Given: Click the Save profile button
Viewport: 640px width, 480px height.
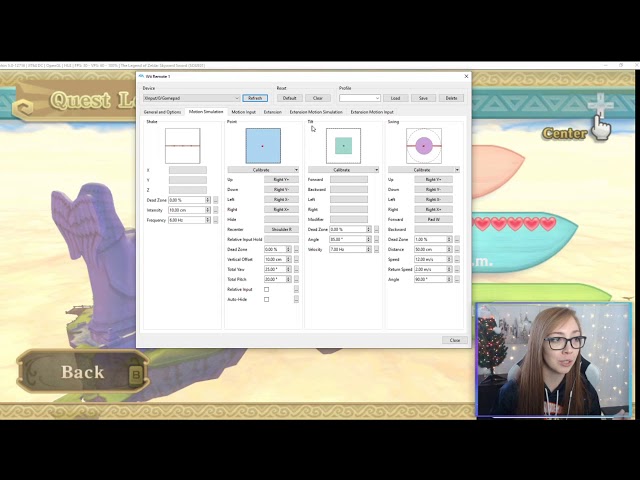Looking at the screenshot, I should [x=423, y=98].
